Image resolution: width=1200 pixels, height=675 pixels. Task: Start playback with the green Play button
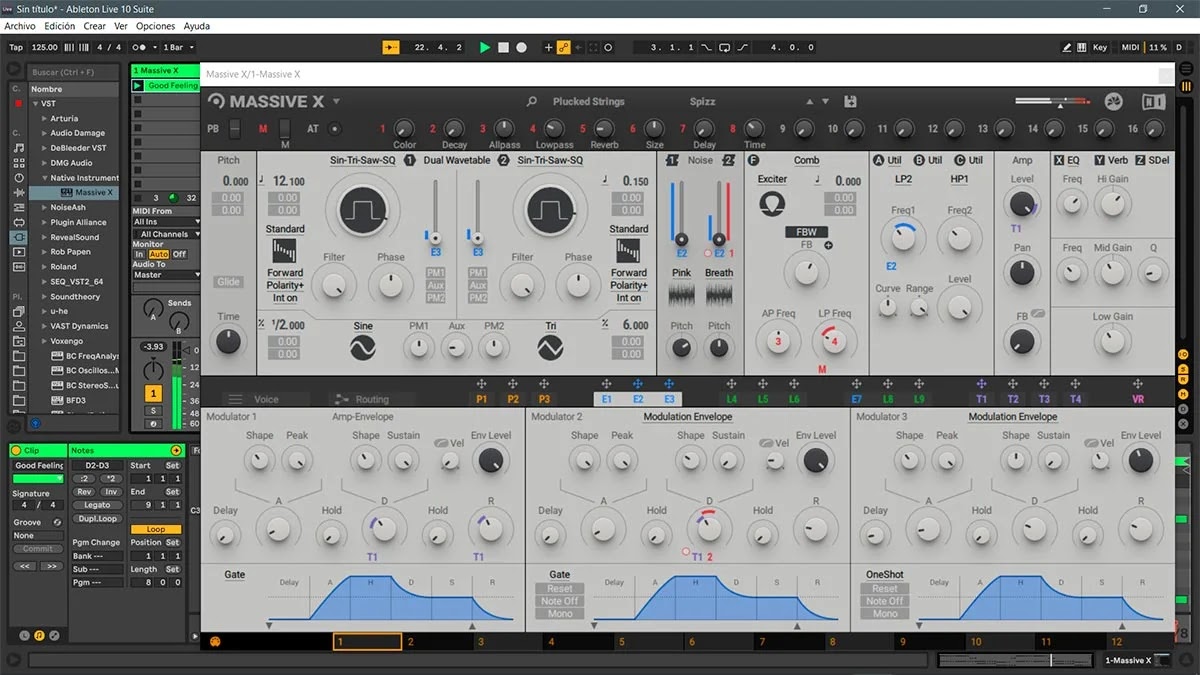pyautogui.click(x=485, y=47)
